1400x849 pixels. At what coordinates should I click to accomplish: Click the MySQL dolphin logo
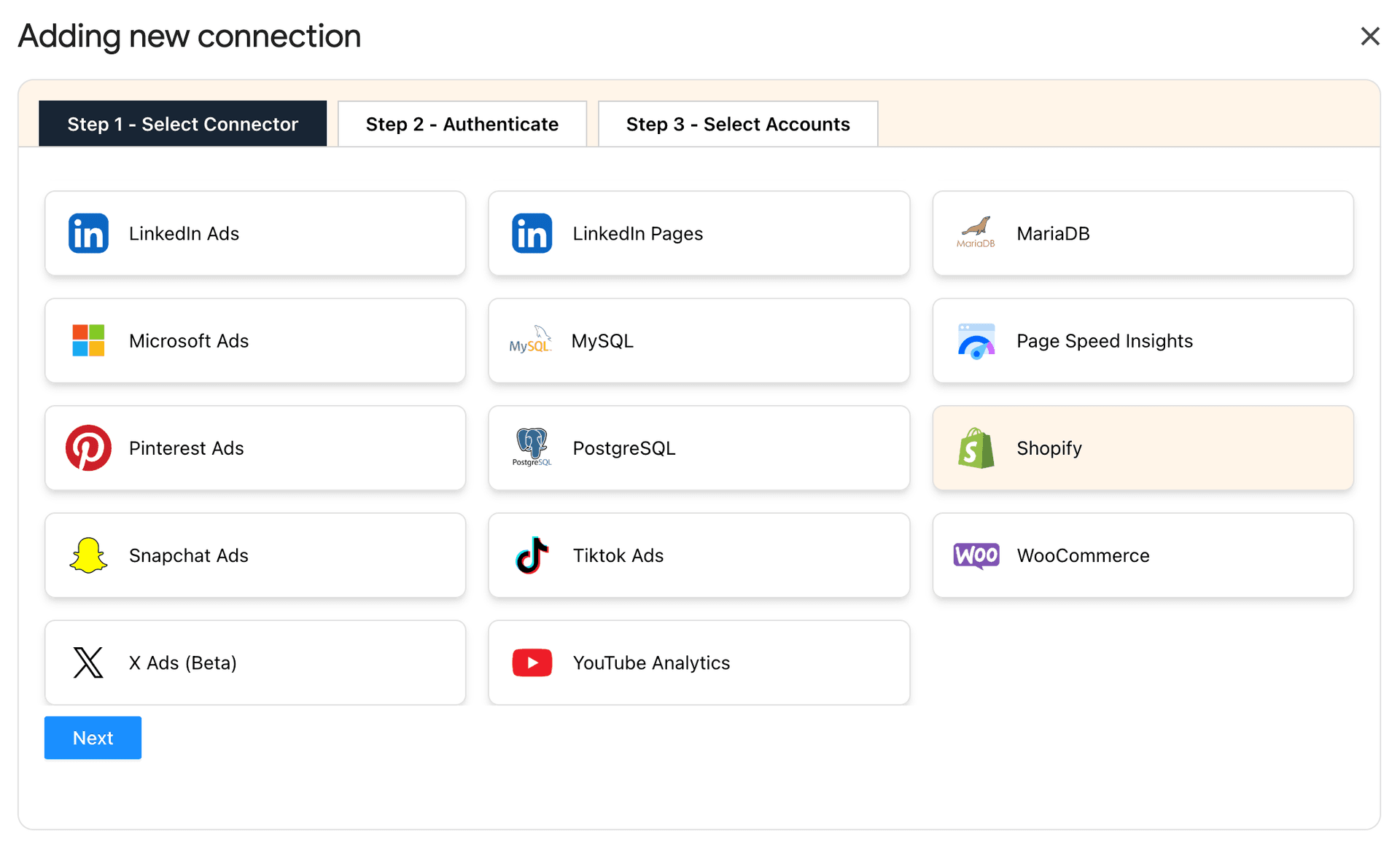(530, 340)
